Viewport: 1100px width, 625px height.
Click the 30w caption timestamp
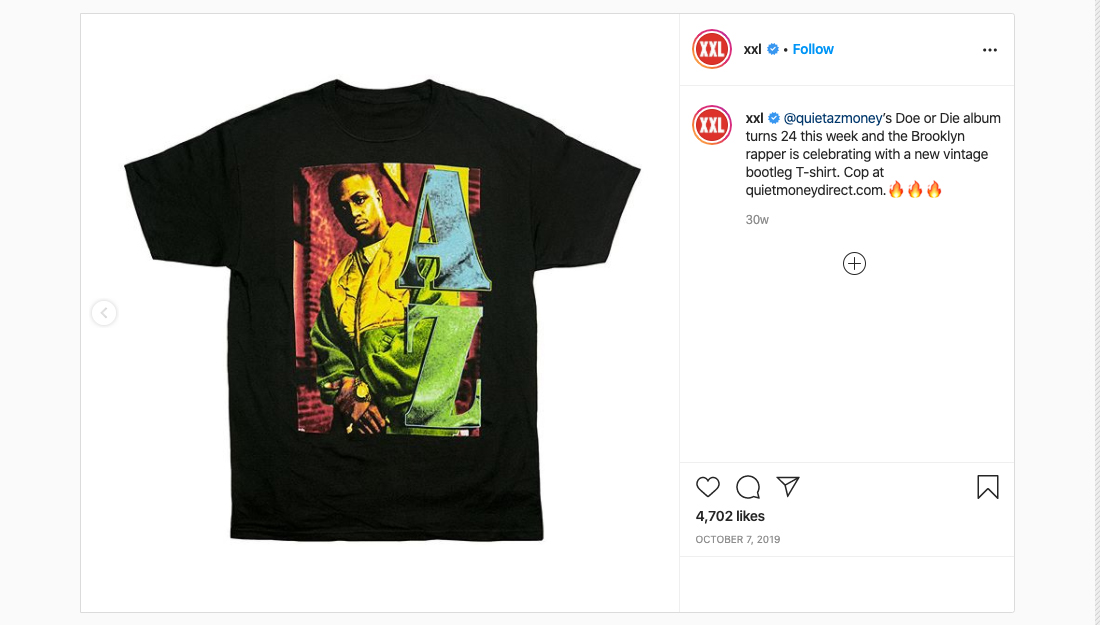pyautogui.click(x=757, y=220)
